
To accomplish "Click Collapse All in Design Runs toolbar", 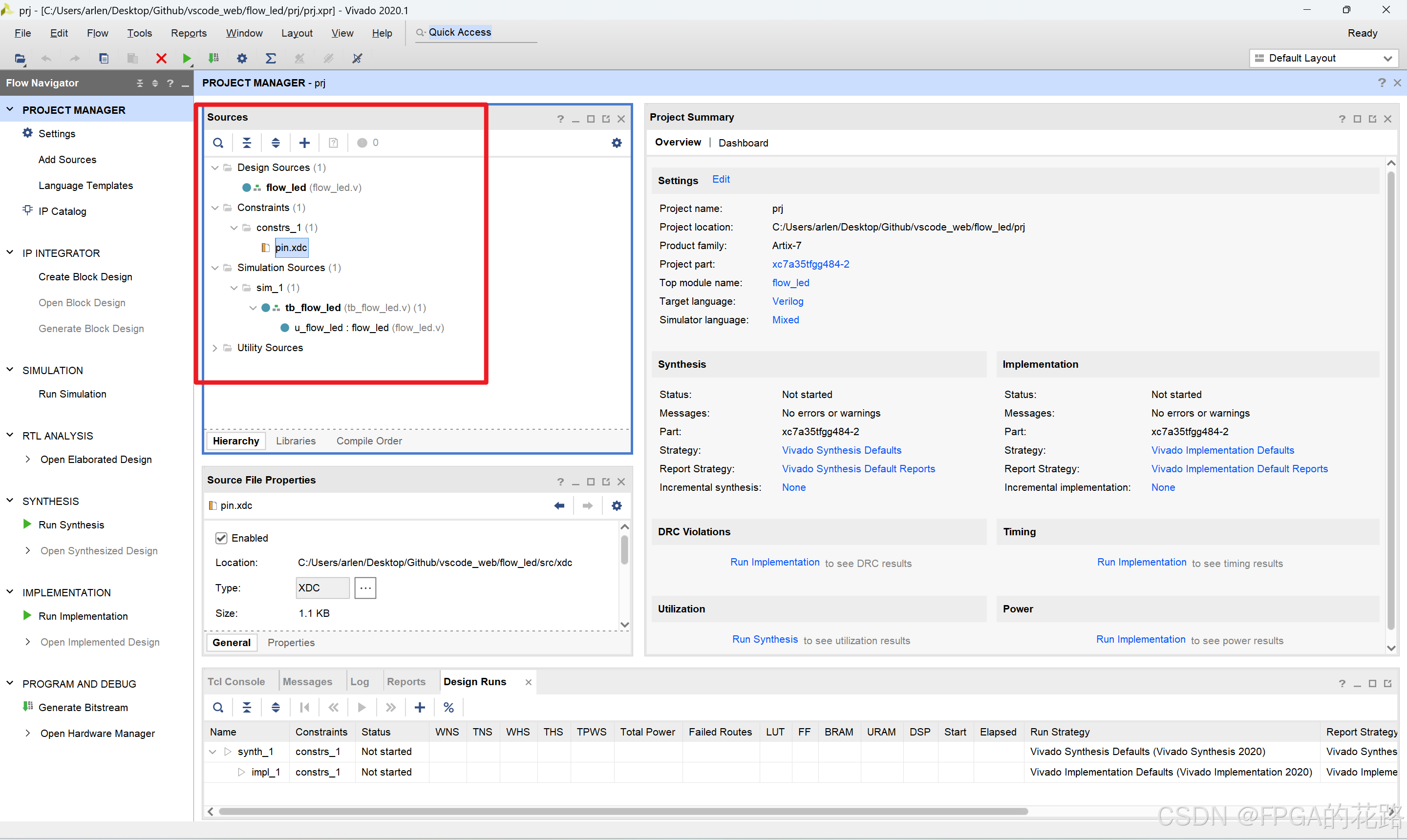I will point(247,708).
